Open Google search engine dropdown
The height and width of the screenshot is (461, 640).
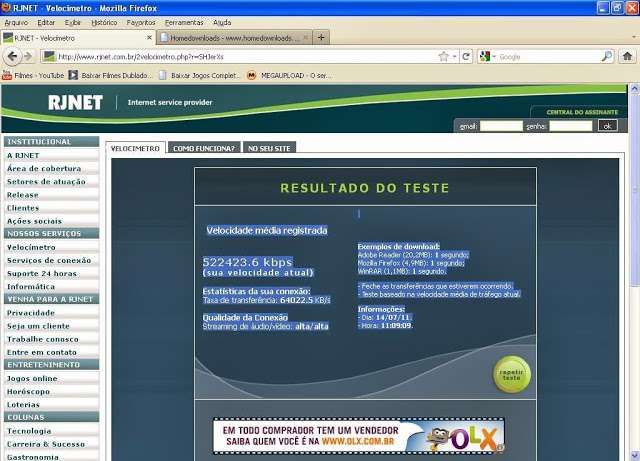click(487, 56)
